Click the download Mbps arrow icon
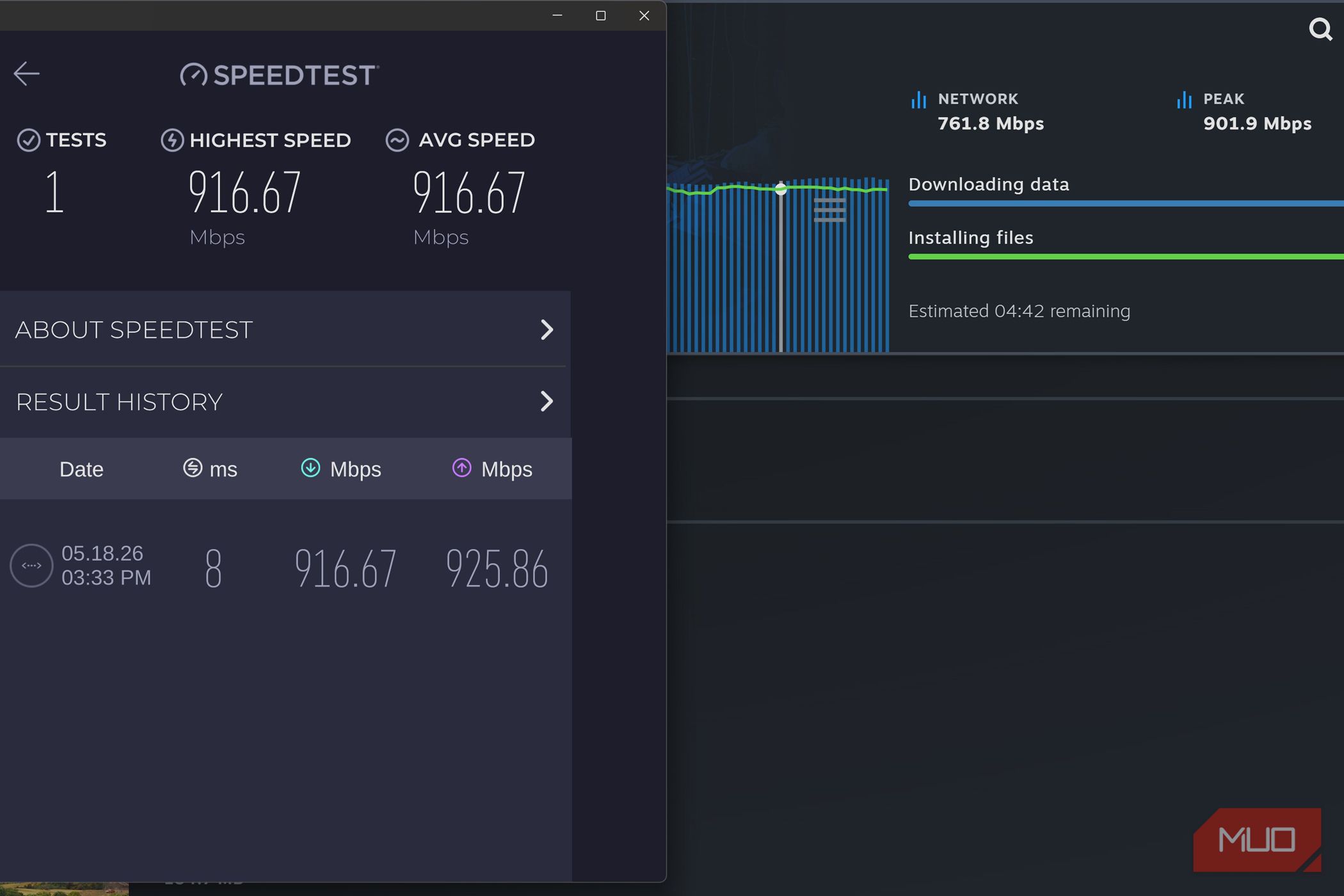 pyautogui.click(x=310, y=468)
